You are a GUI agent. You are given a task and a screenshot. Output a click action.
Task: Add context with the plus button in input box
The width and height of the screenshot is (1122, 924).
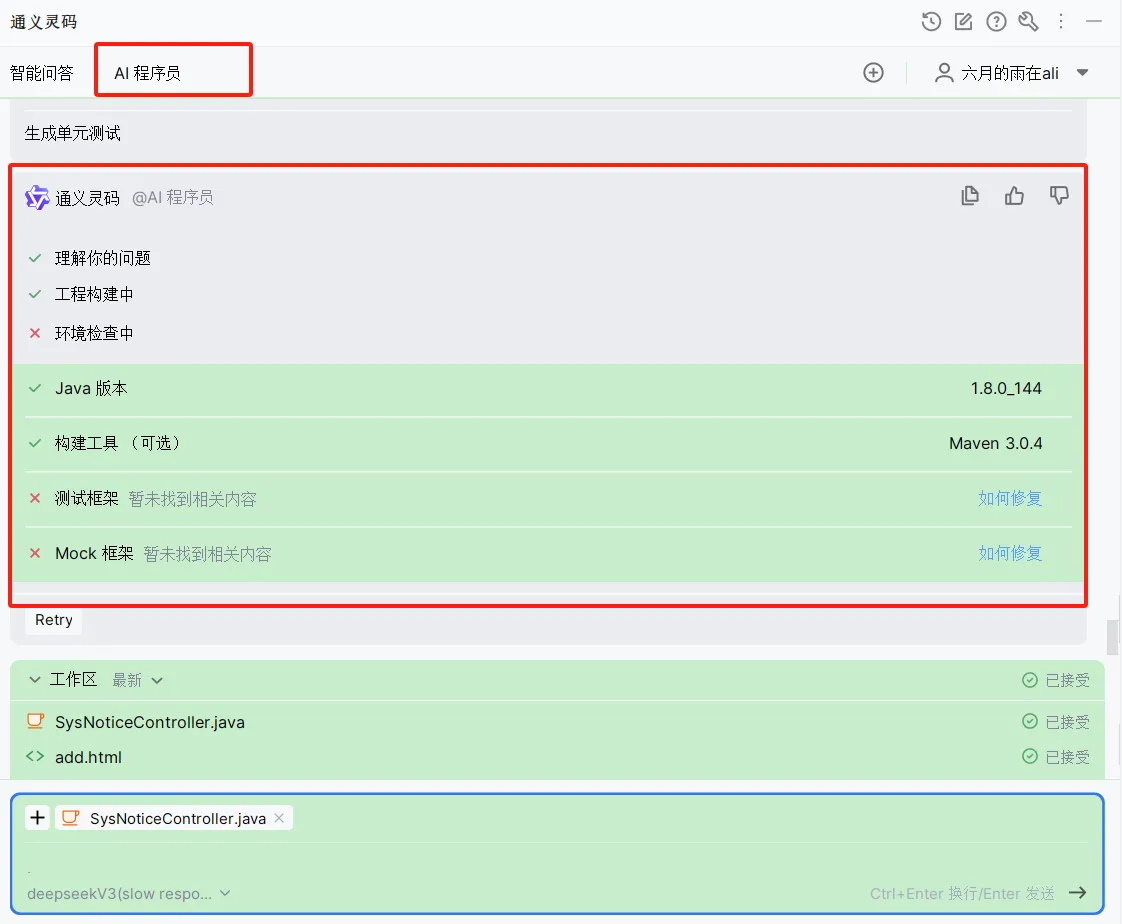click(x=37, y=817)
